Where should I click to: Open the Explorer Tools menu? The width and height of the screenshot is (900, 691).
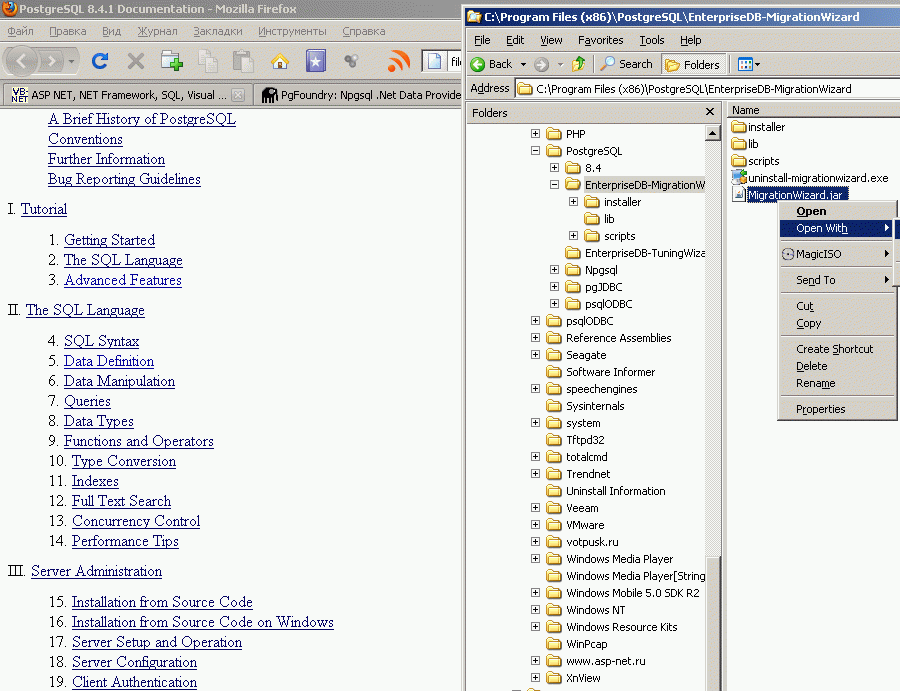[652, 40]
